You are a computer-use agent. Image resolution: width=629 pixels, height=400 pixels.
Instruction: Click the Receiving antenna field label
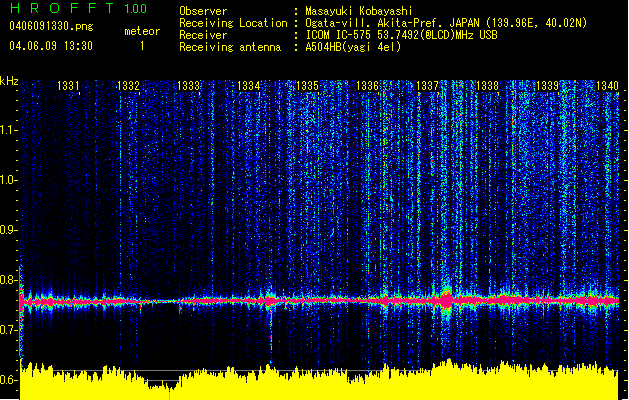(x=230, y=47)
